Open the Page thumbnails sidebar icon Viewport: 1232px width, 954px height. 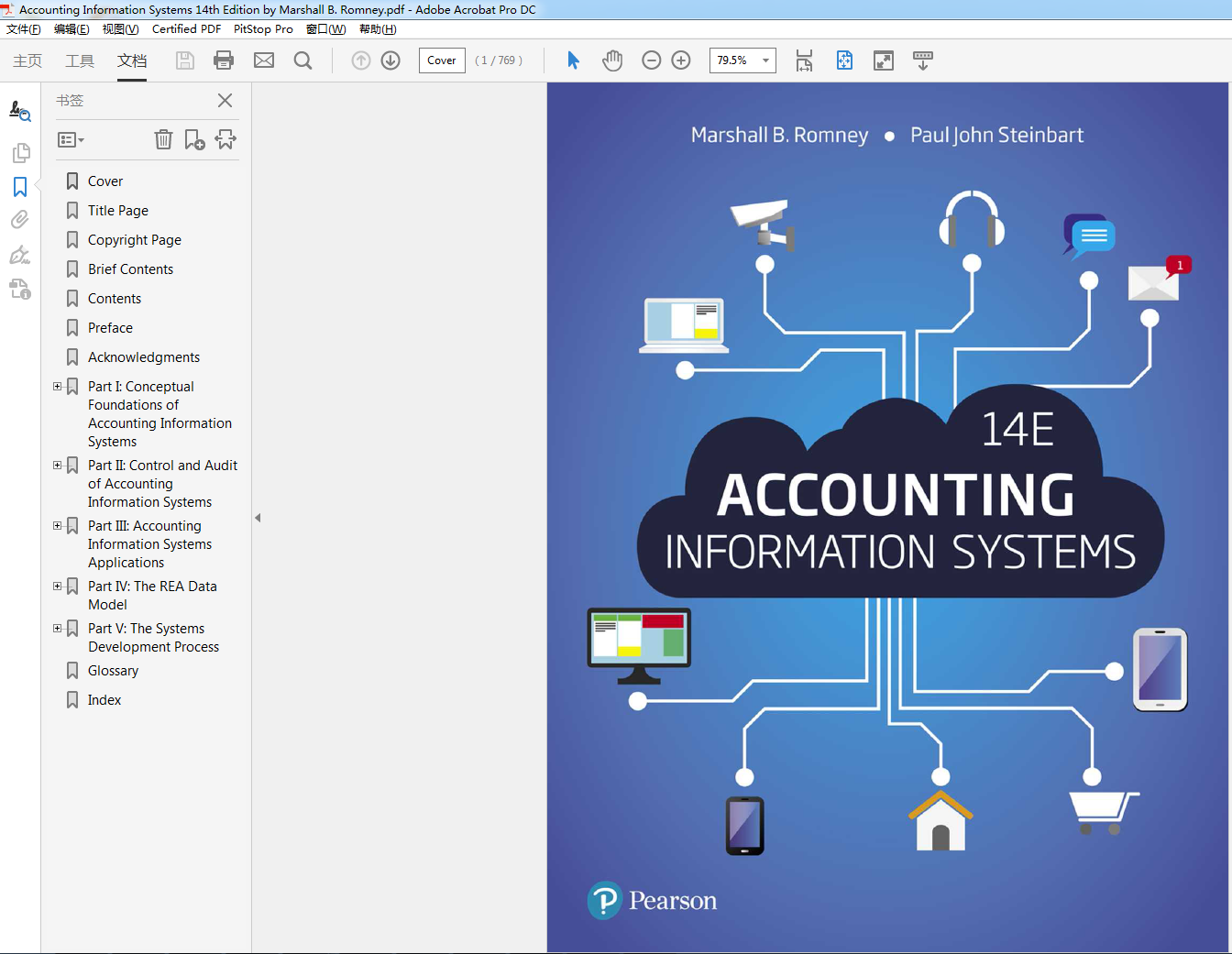tap(20, 152)
